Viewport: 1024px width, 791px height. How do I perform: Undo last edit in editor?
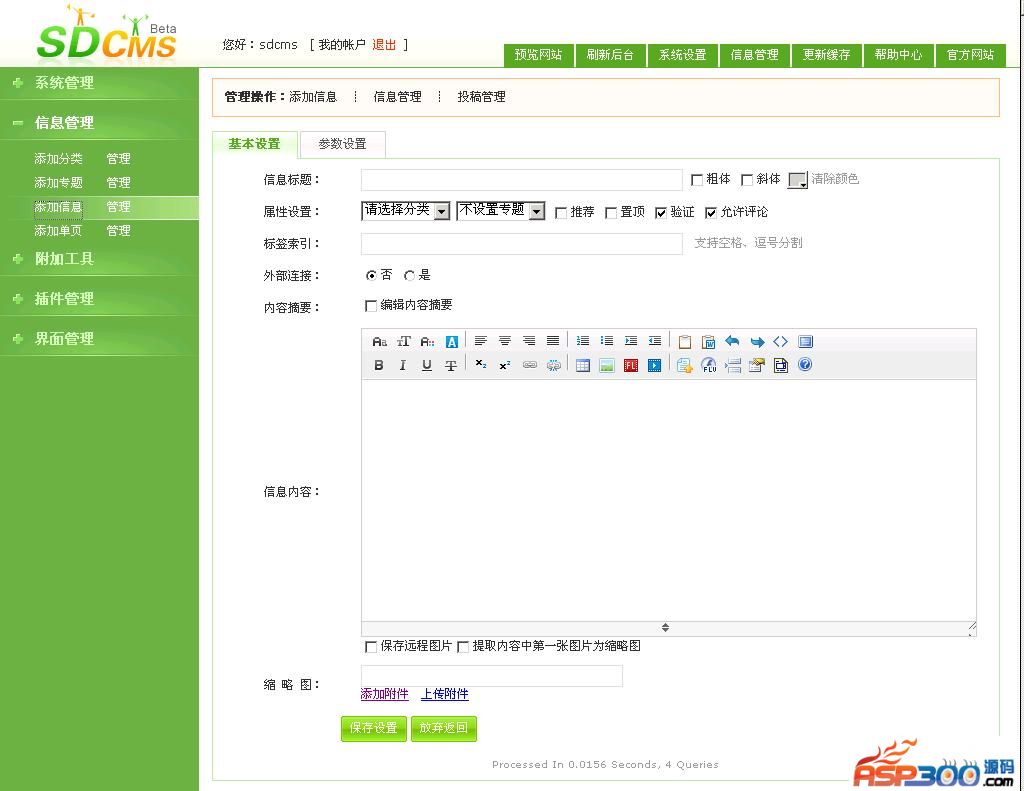coord(733,341)
